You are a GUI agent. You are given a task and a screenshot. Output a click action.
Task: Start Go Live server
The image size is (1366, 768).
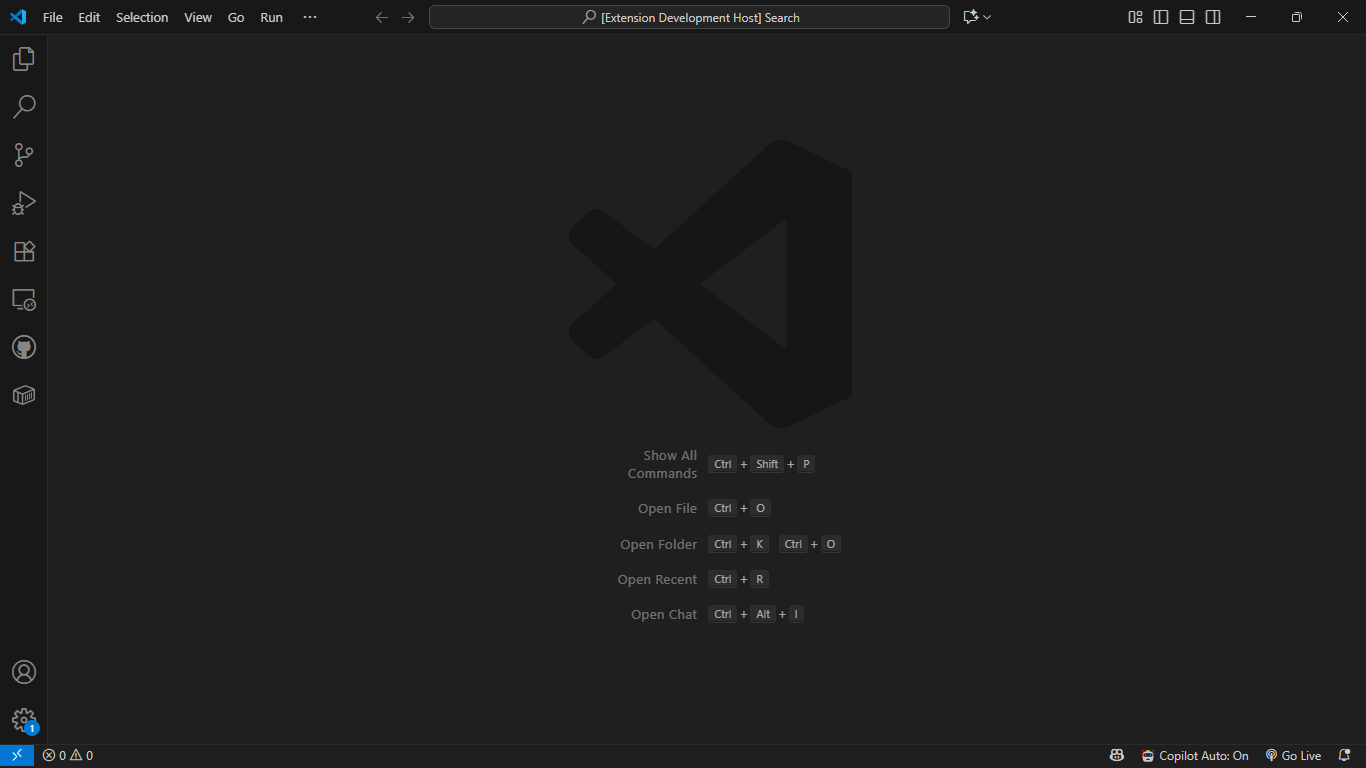[x=1293, y=756]
